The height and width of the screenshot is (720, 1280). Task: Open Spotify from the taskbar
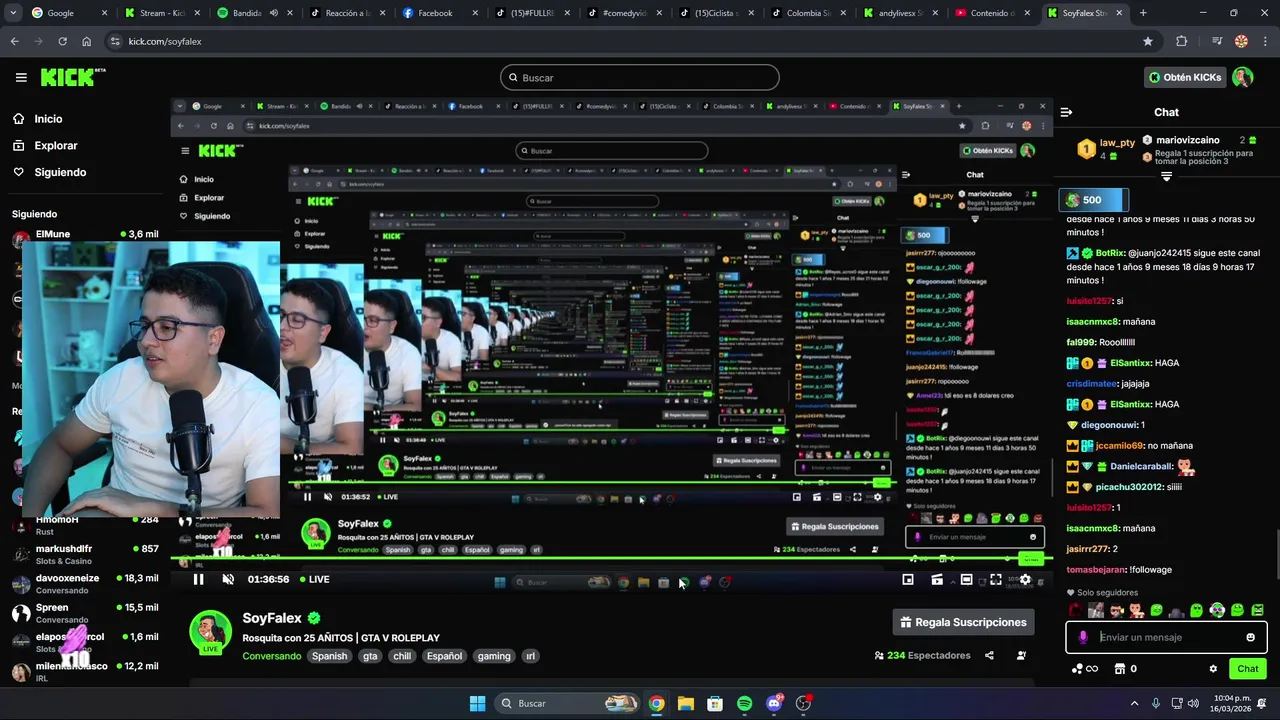745,703
